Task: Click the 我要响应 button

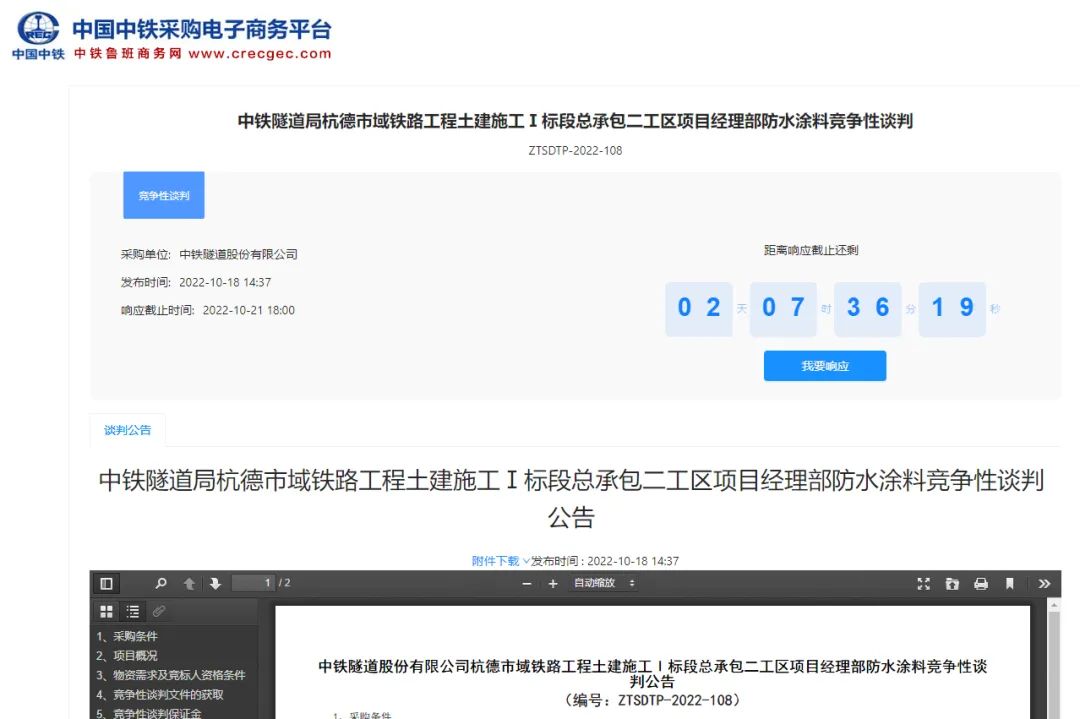Action: 824,366
